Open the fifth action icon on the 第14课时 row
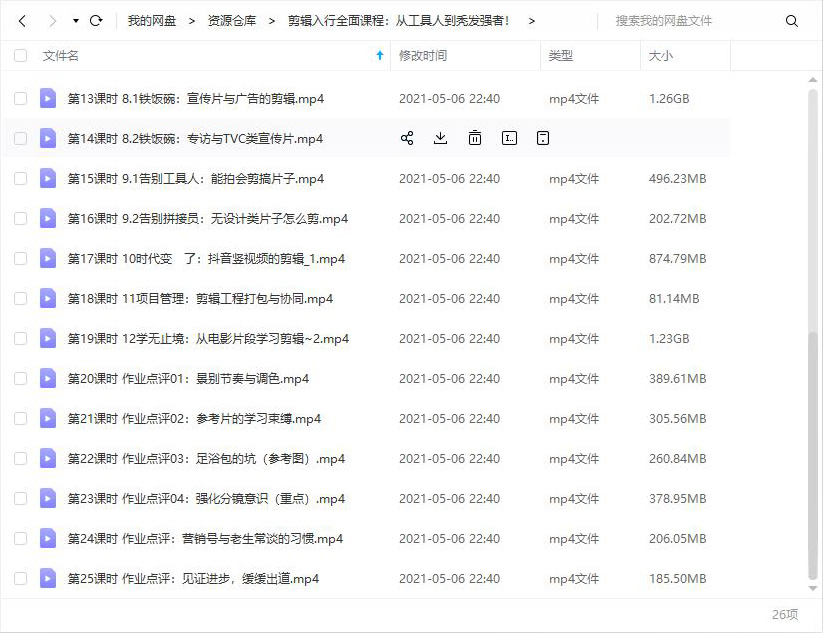This screenshot has width=823, height=633. coord(543,138)
